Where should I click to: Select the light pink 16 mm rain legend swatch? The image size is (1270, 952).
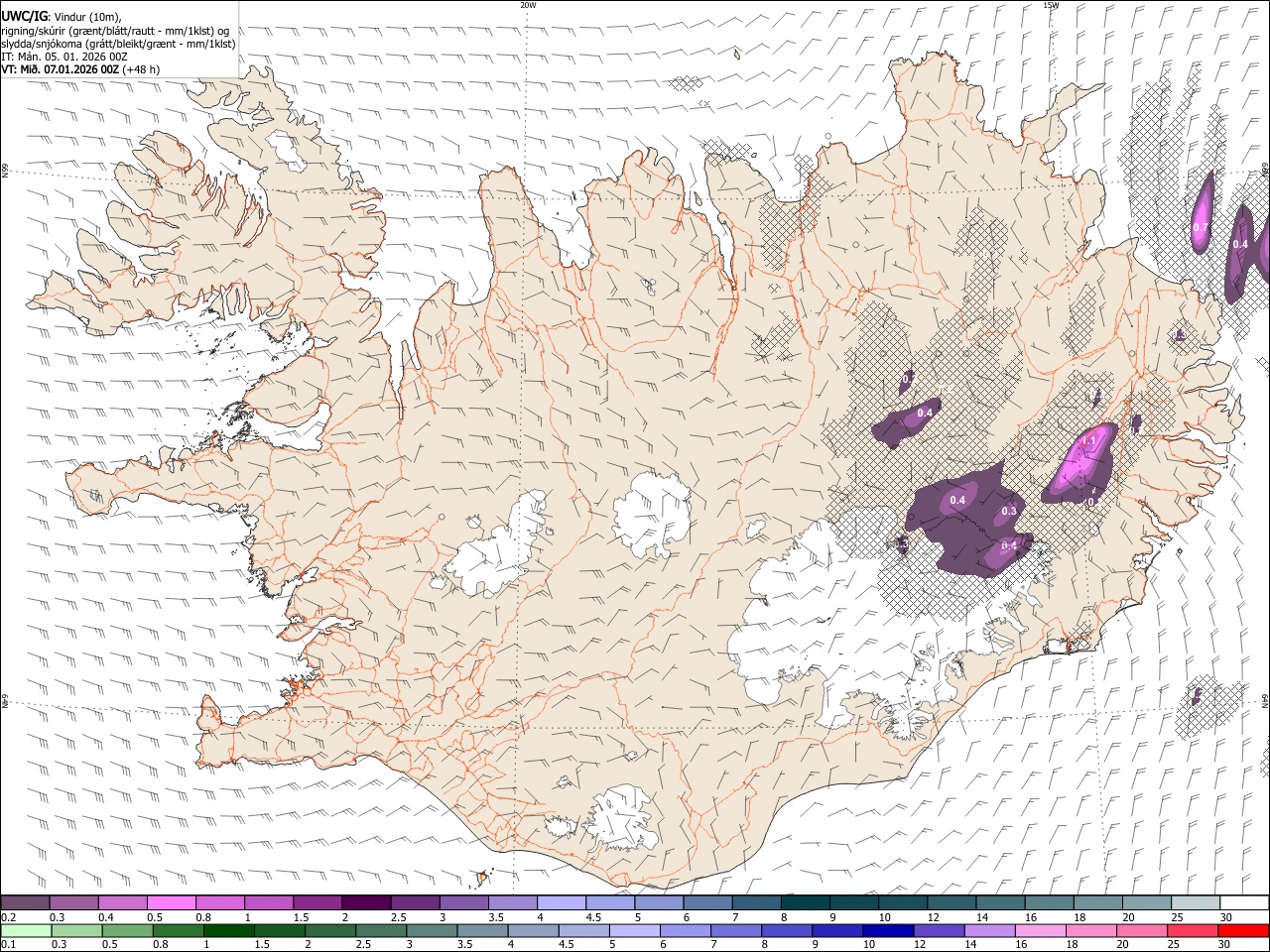(1039, 930)
